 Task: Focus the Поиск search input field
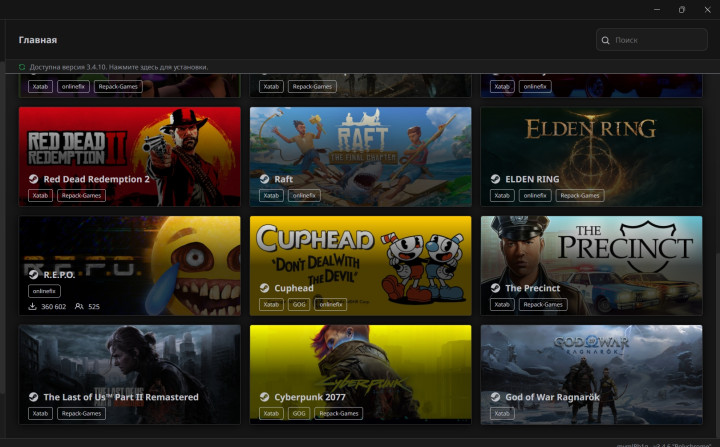pos(655,40)
